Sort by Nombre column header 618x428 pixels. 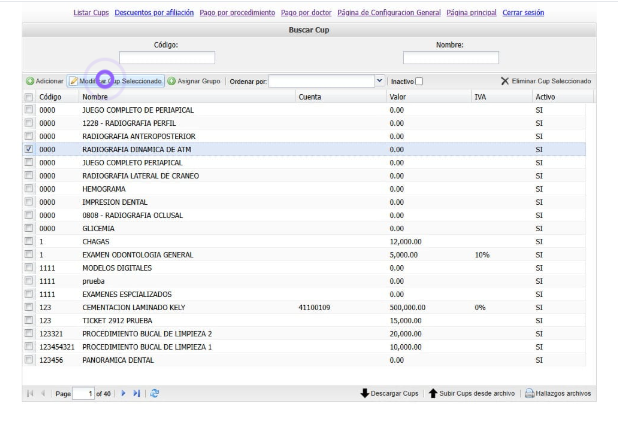pos(94,96)
